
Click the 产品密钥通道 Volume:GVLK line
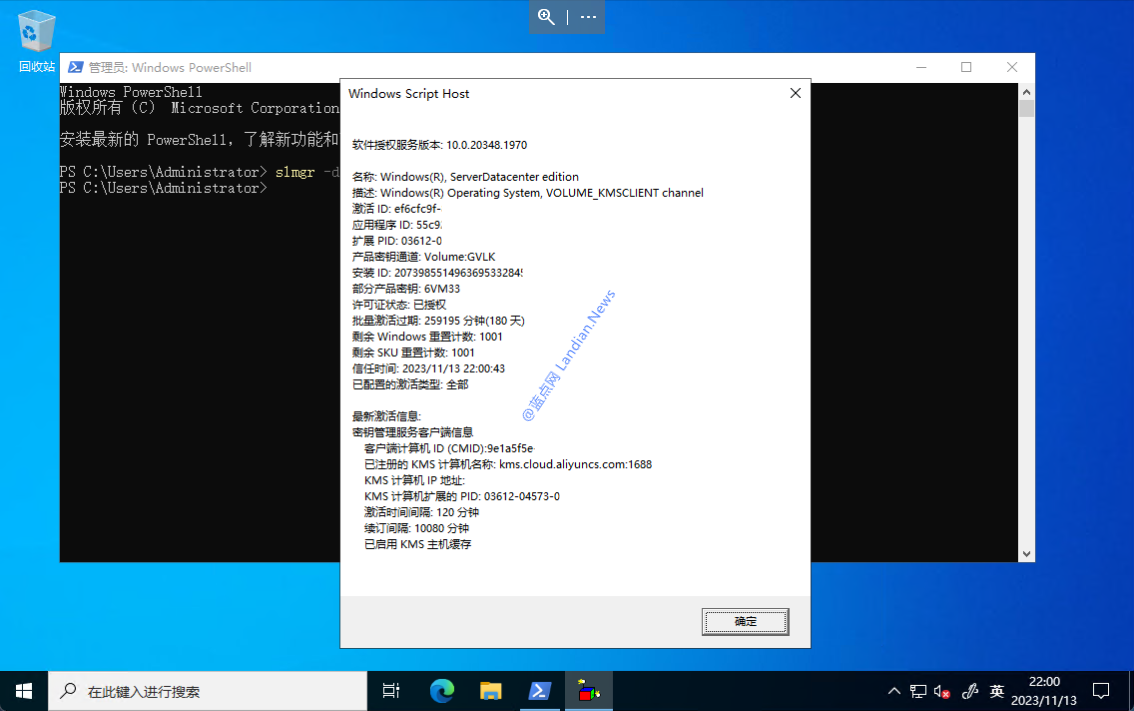pos(424,256)
